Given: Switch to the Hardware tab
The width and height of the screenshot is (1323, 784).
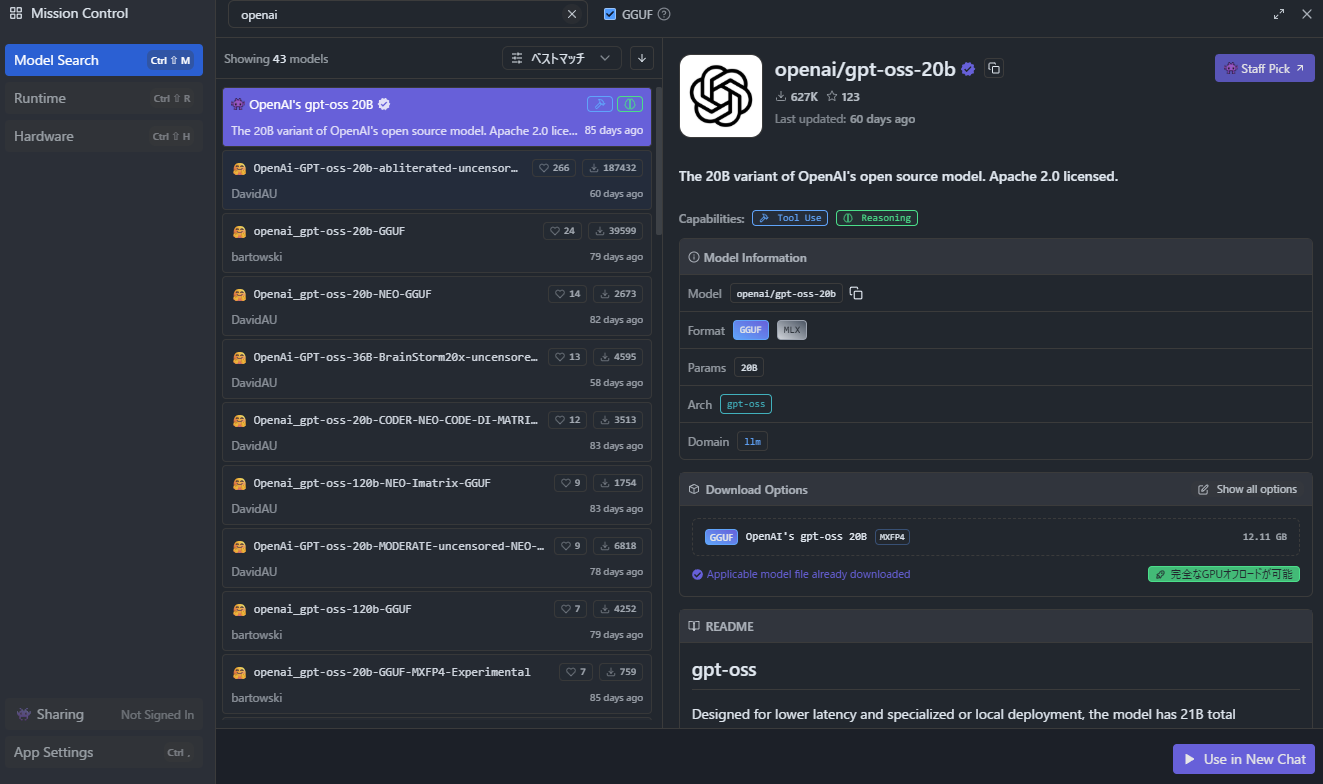Looking at the screenshot, I should [x=103, y=136].
